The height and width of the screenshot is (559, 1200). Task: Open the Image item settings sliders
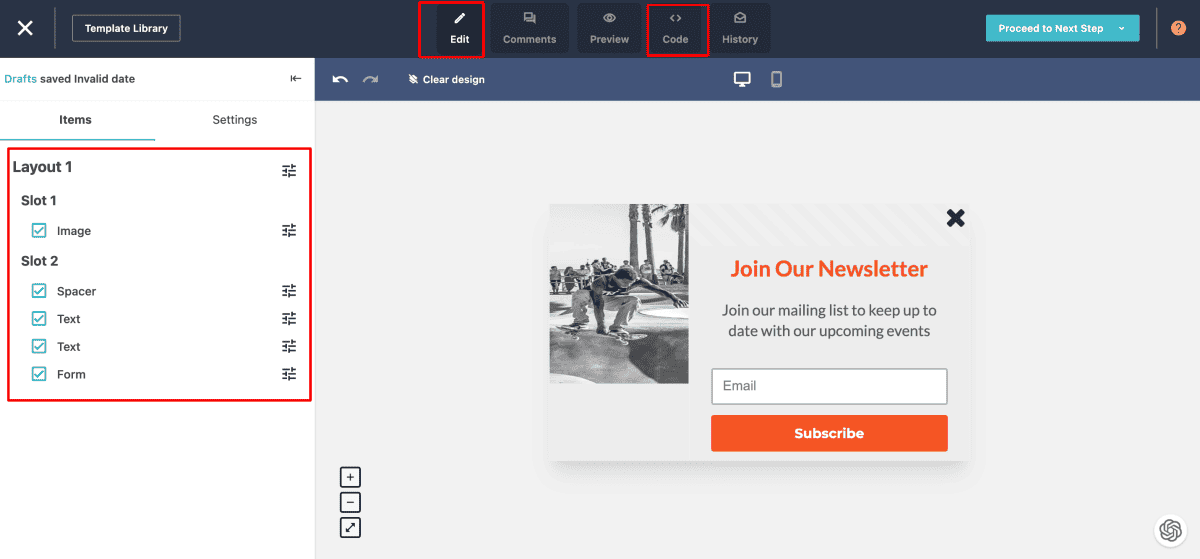tap(289, 231)
